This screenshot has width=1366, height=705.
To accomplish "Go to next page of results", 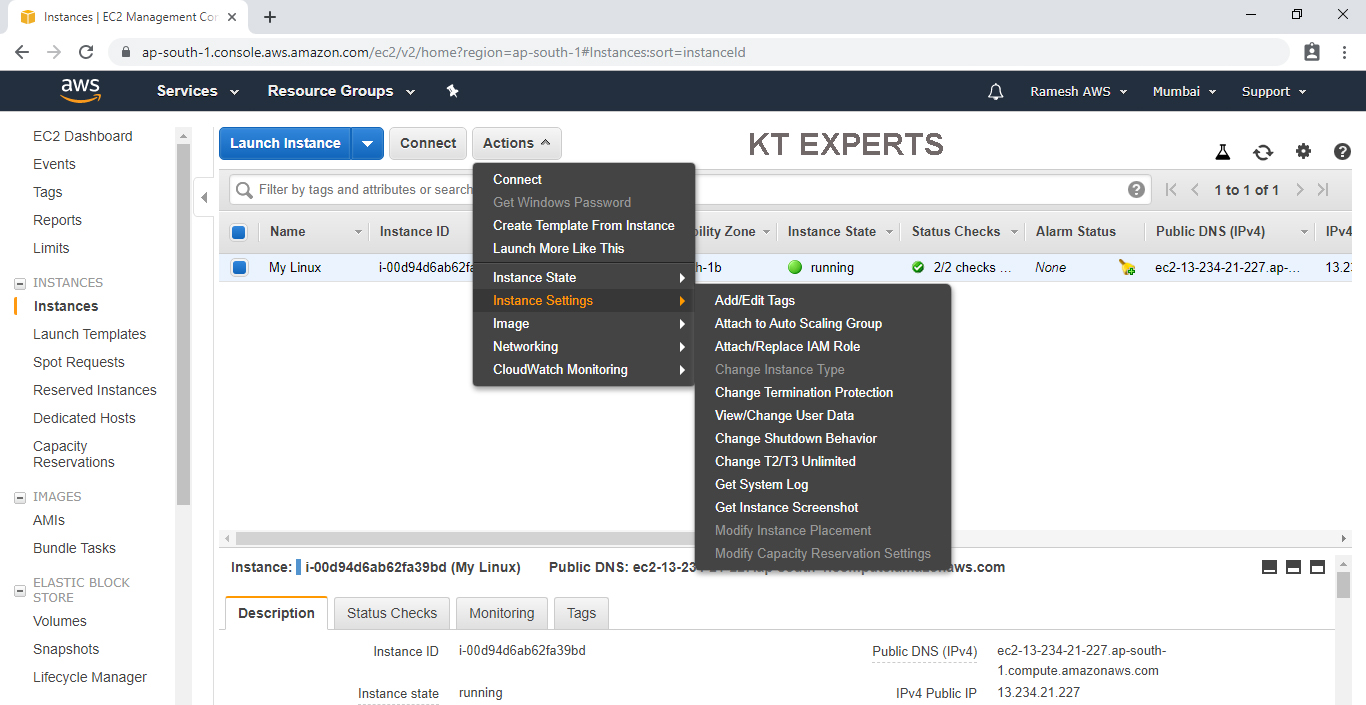I will [1299, 190].
